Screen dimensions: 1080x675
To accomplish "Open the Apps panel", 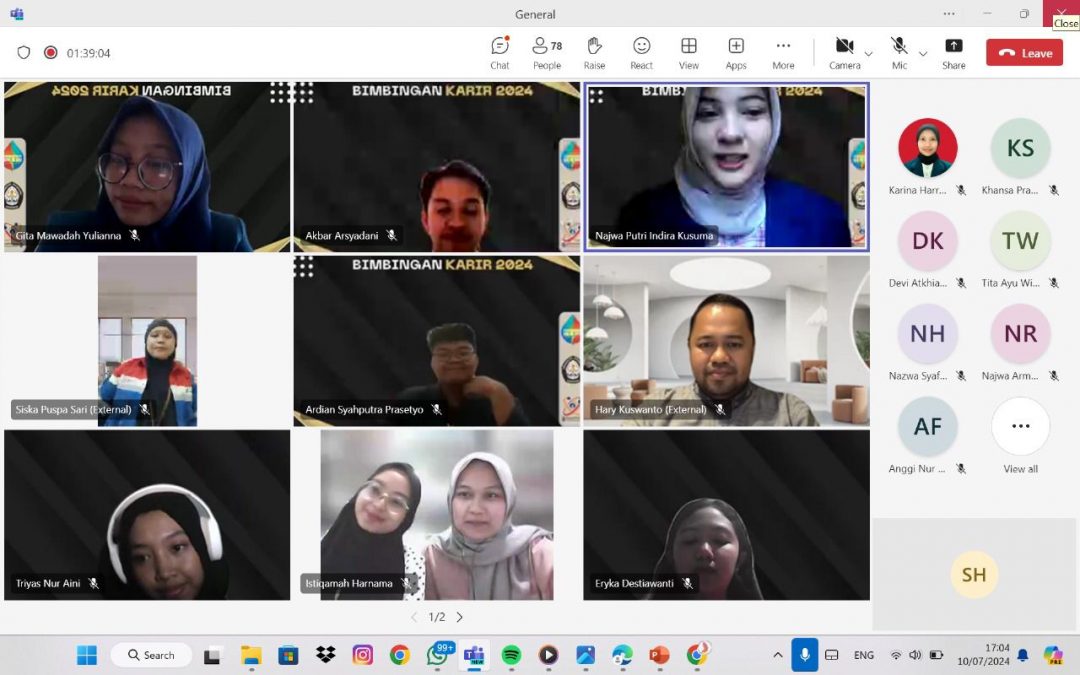I will [736, 52].
